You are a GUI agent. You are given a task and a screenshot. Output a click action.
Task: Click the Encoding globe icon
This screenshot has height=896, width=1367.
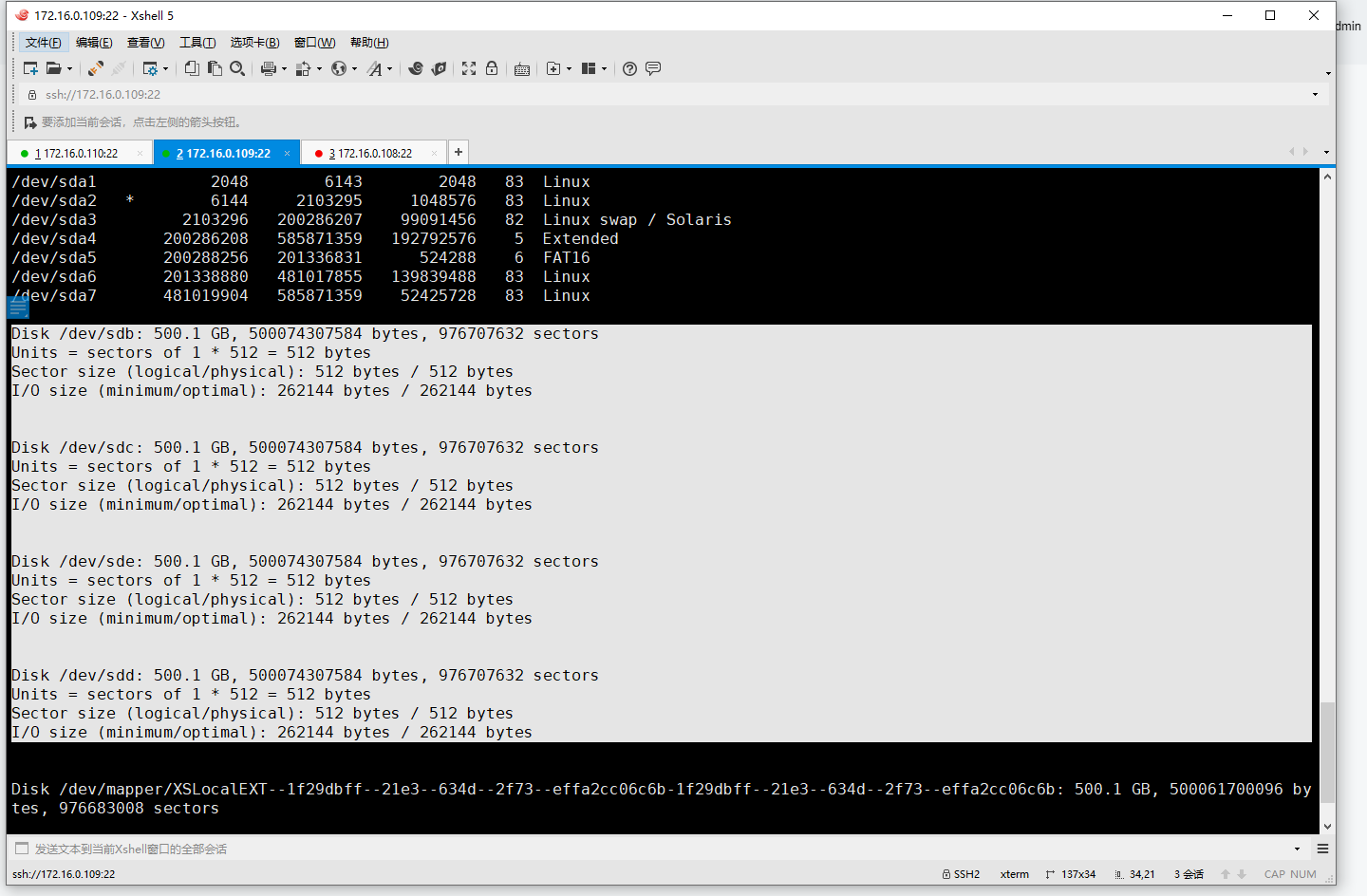pyautogui.click(x=339, y=68)
